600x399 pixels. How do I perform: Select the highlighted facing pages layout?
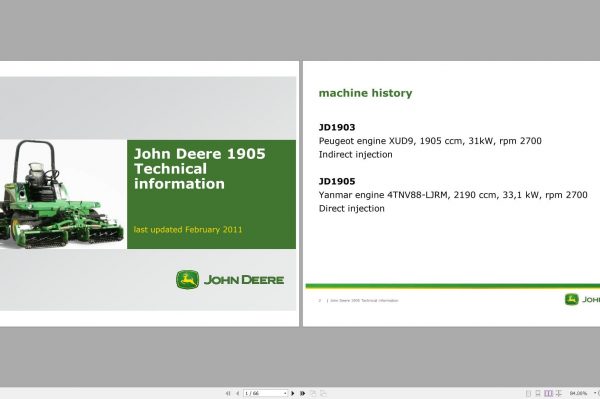pos(548,393)
